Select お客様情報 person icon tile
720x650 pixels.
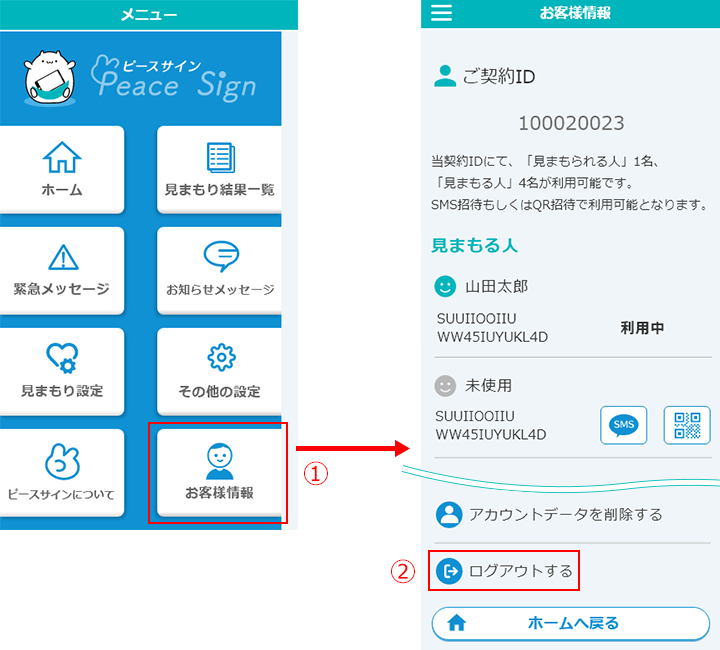click(x=219, y=472)
